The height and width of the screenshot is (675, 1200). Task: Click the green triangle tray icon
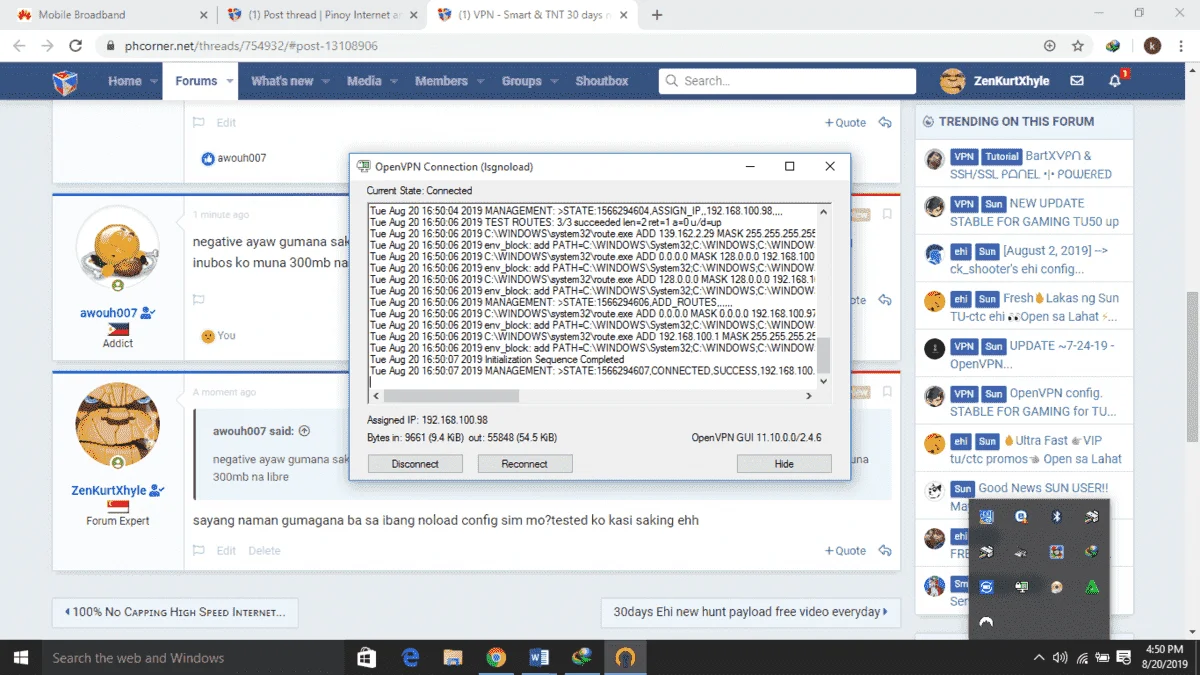[1092, 587]
